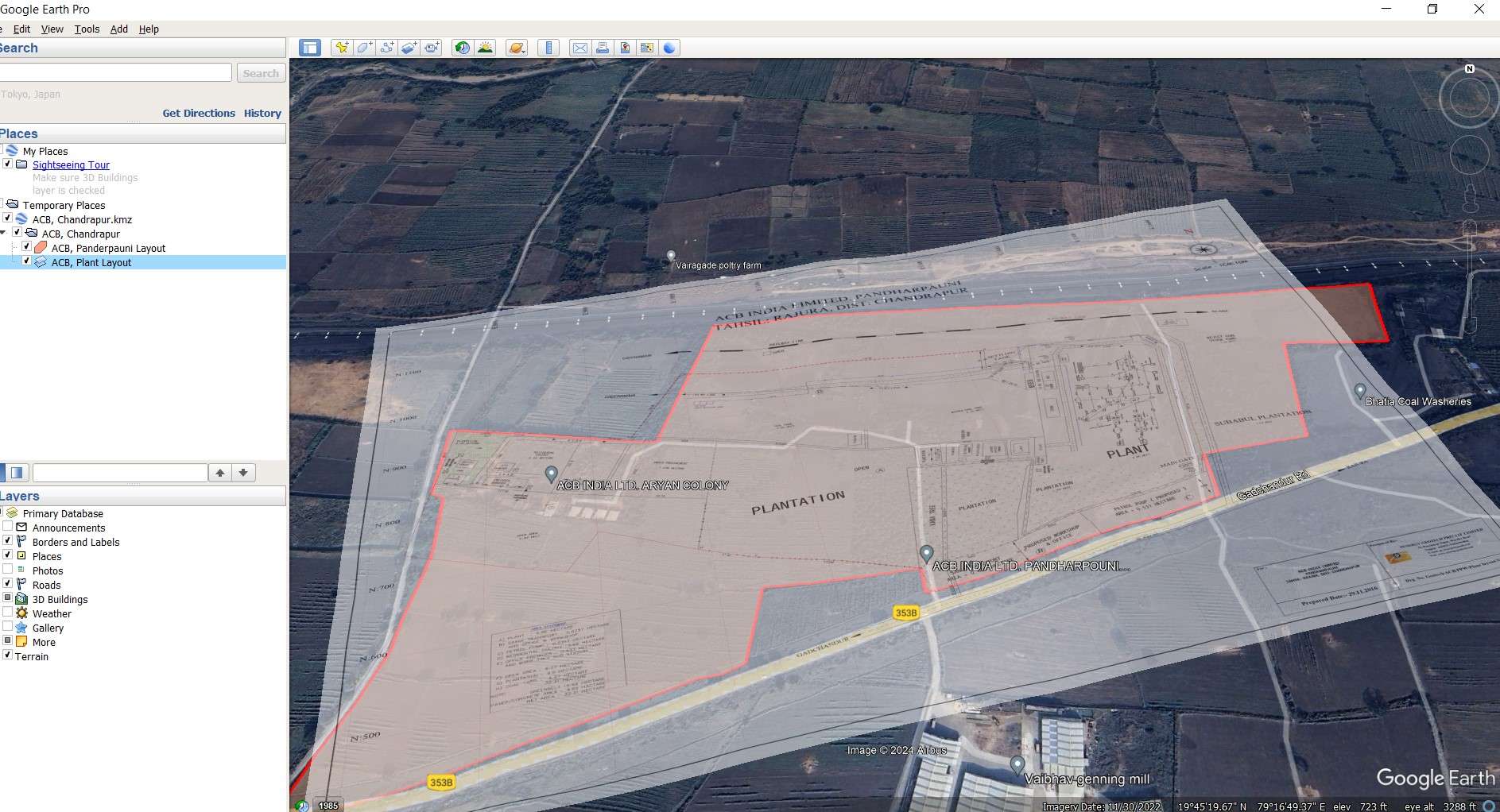1500x812 pixels.
Task: Open the Ruler measurement tool
Action: coord(548,48)
